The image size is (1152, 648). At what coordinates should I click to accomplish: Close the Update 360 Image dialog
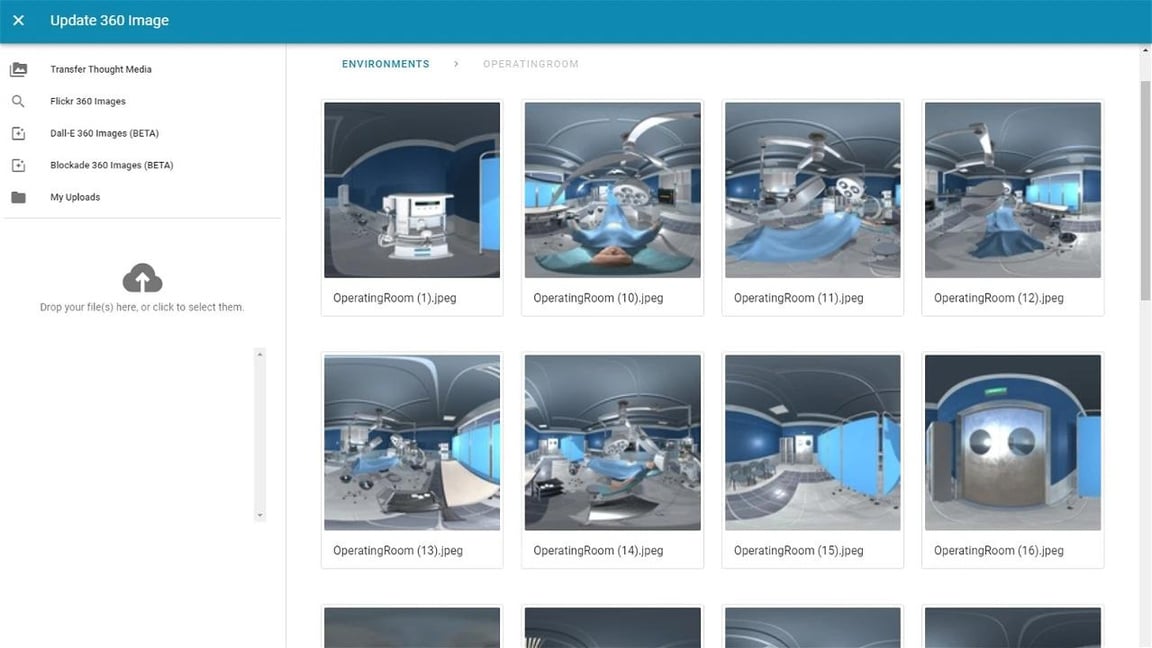[x=18, y=20]
